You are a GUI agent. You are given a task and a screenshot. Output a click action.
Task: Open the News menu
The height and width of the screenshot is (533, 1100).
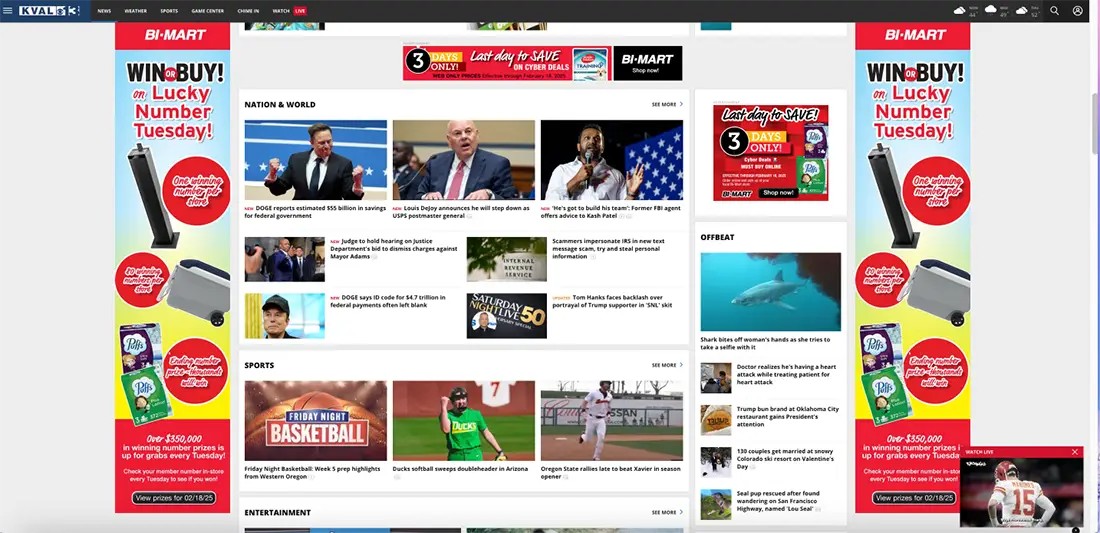point(104,11)
